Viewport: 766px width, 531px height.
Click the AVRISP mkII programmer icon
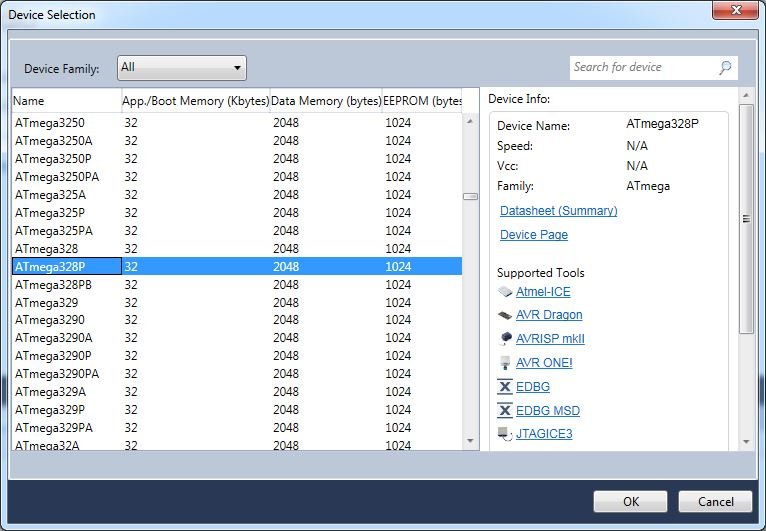click(505, 339)
